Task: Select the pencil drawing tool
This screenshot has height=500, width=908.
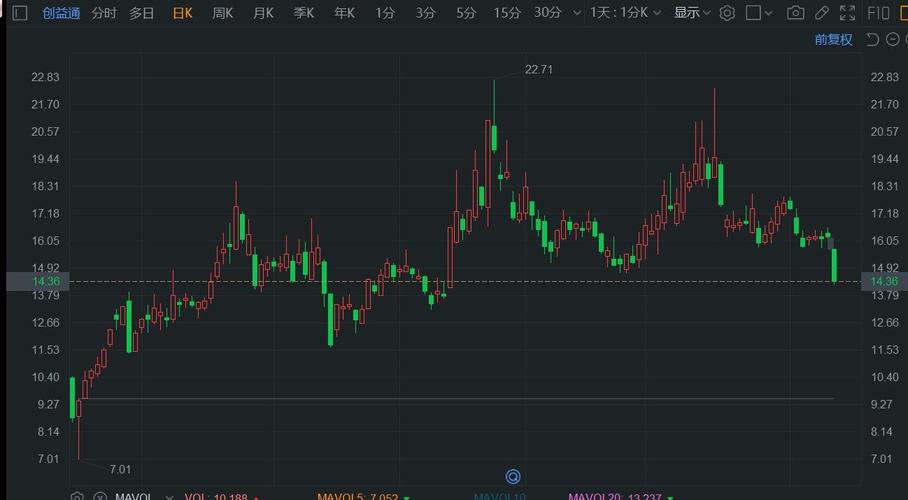Action: (x=821, y=13)
